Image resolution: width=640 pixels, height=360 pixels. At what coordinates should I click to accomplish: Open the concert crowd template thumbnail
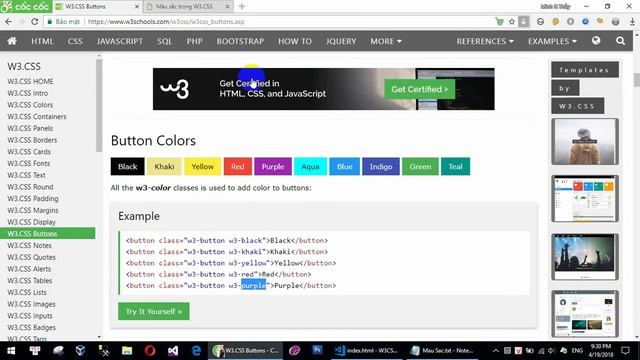pos(585,257)
